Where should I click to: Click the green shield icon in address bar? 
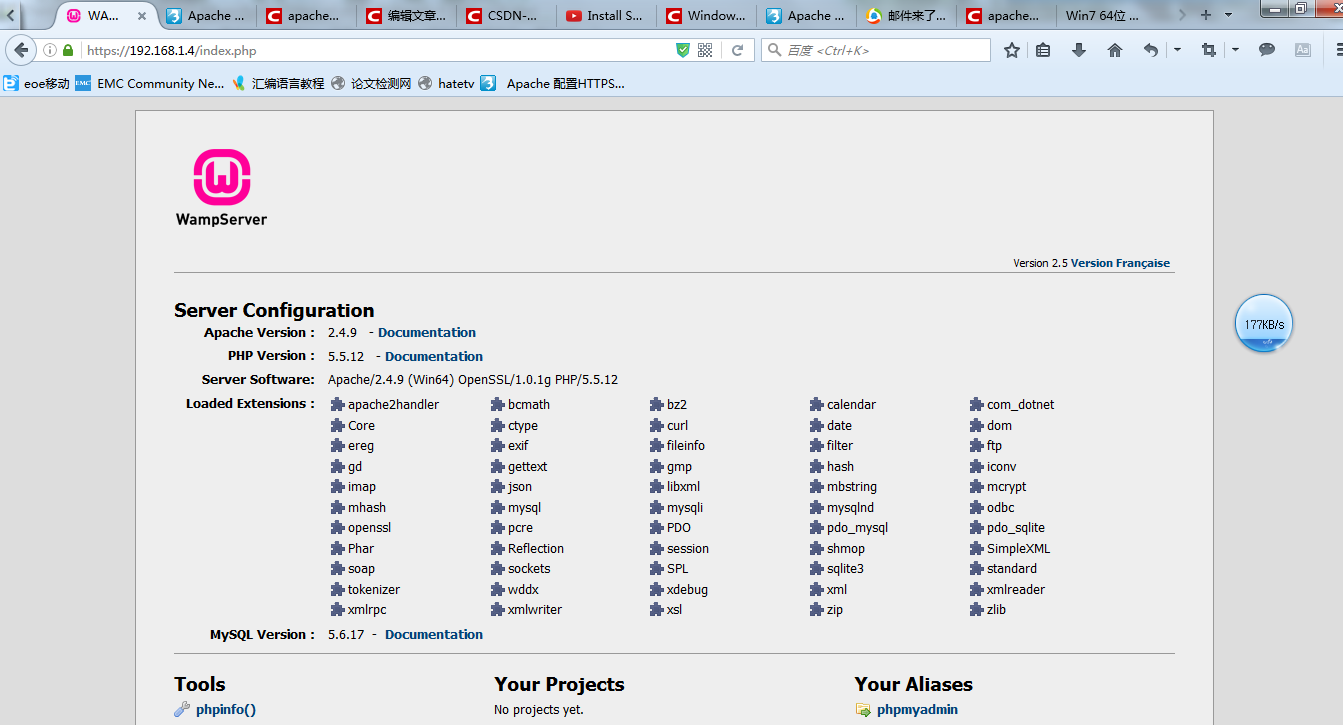pos(683,50)
